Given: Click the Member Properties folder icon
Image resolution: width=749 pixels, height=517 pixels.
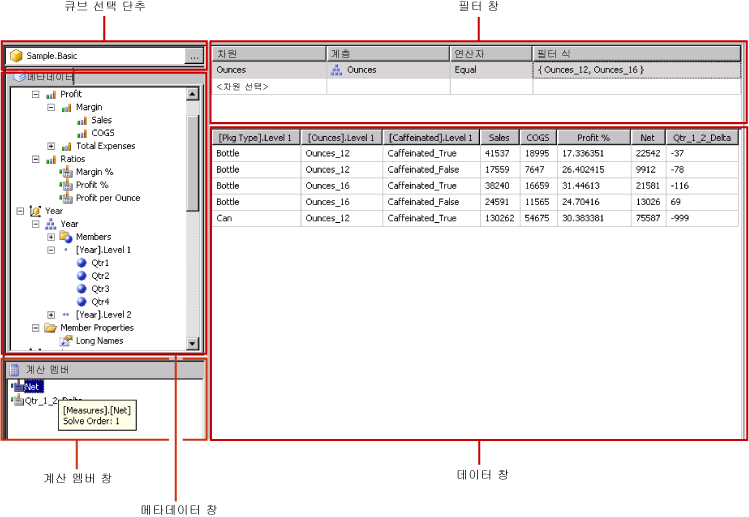Looking at the screenshot, I should click(50, 328).
